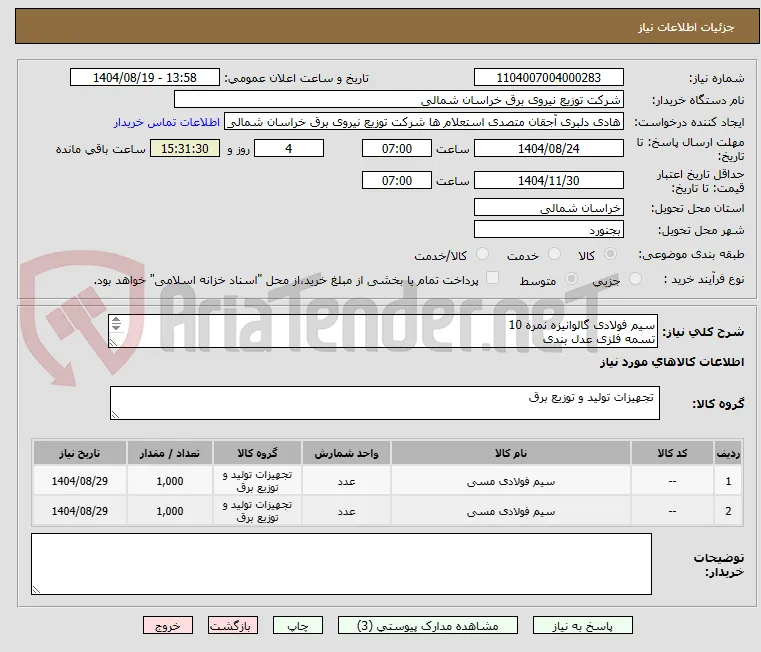Click unit عدد in row 1
761x652 pixels.
347,482
